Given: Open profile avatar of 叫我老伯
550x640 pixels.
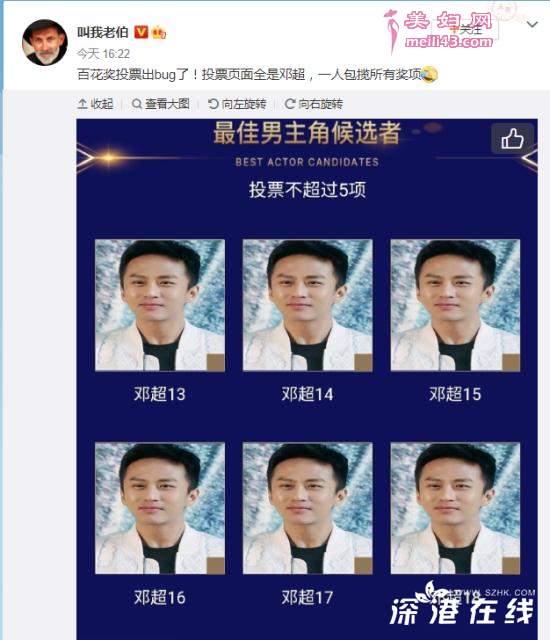Looking at the screenshot, I should pyautogui.click(x=44, y=42).
